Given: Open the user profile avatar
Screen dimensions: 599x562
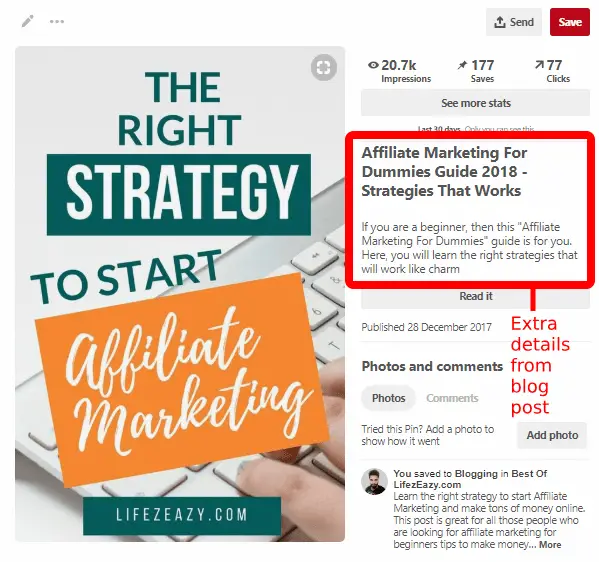Looking at the screenshot, I should pyautogui.click(x=374, y=482).
